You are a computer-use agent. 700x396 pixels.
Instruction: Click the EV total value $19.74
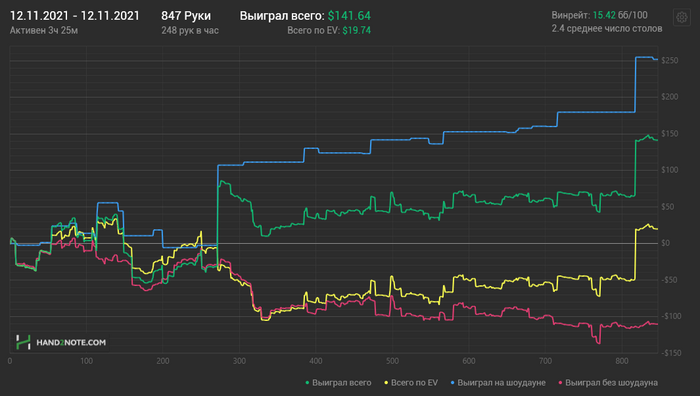(357, 30)
